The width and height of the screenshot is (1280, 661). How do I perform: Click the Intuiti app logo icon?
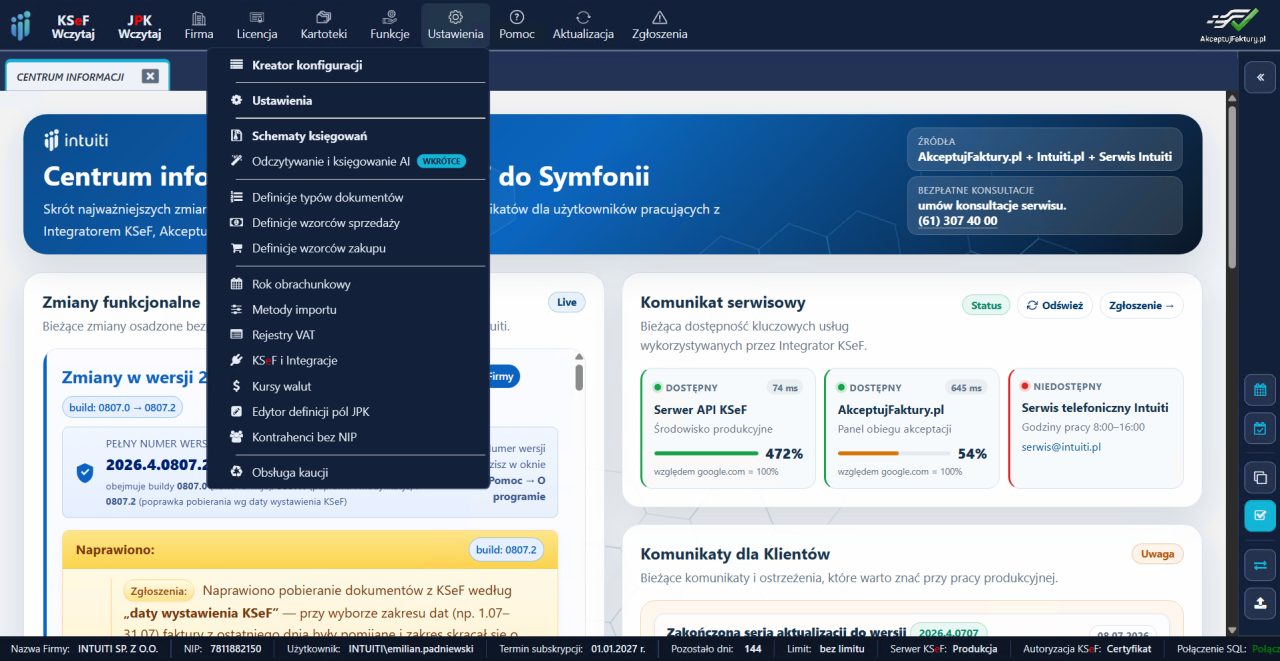21,25
